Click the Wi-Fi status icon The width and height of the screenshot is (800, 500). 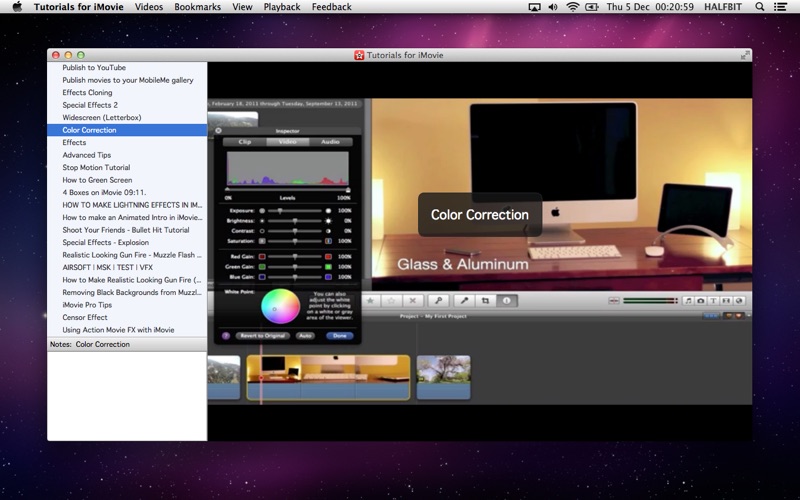(x=573, y=7)
